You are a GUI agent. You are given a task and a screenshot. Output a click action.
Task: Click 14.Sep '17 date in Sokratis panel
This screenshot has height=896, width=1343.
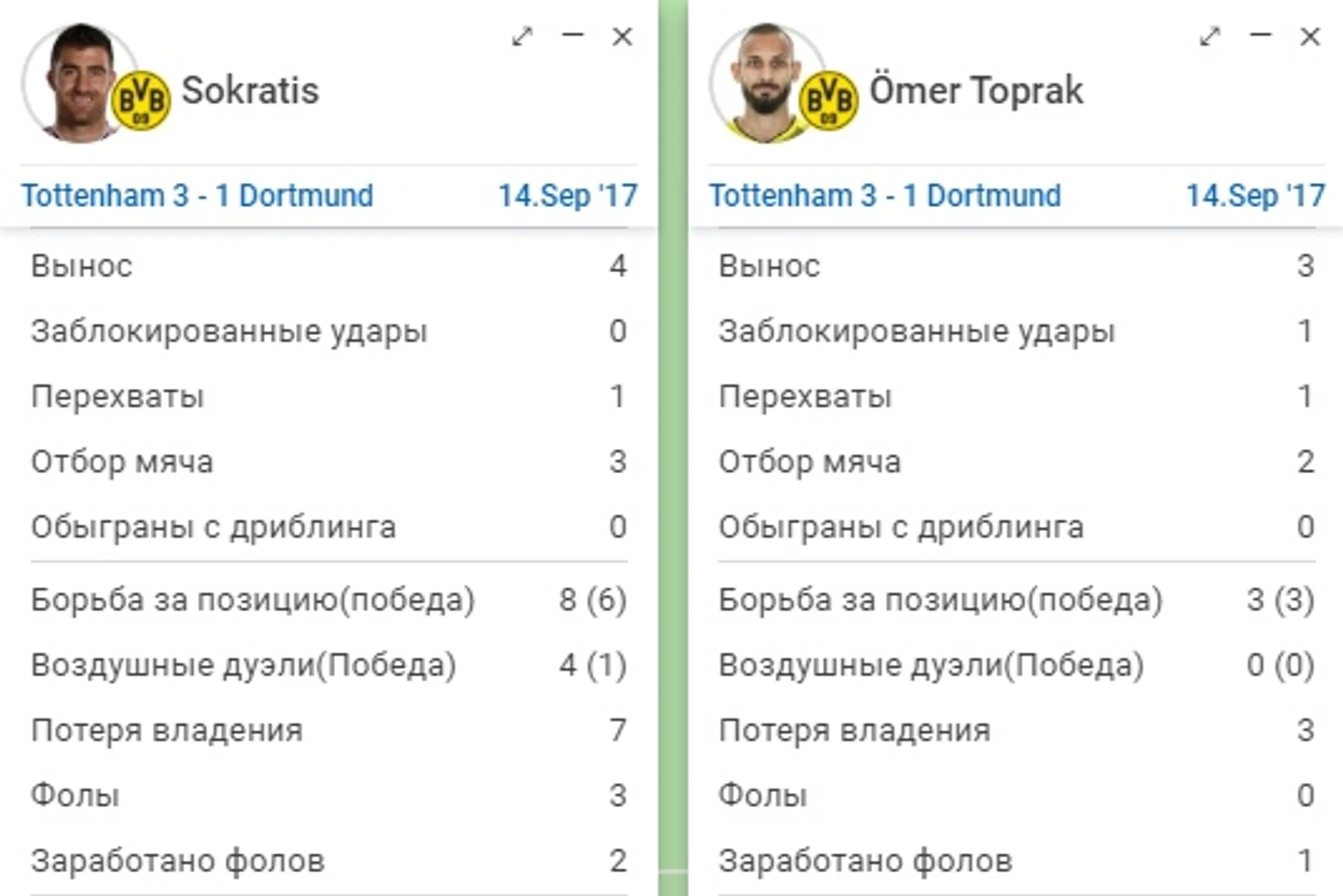[568, 196]
